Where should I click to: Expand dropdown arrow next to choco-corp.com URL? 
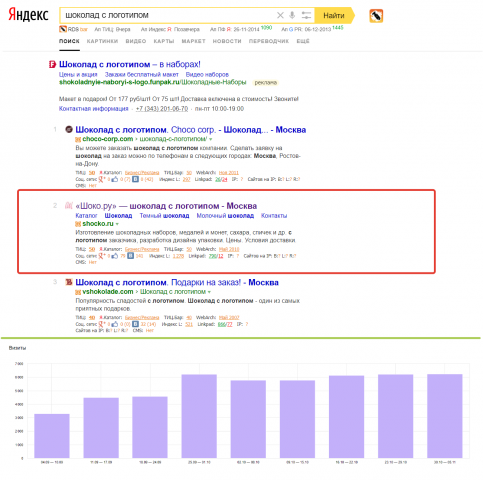point(210,139)
